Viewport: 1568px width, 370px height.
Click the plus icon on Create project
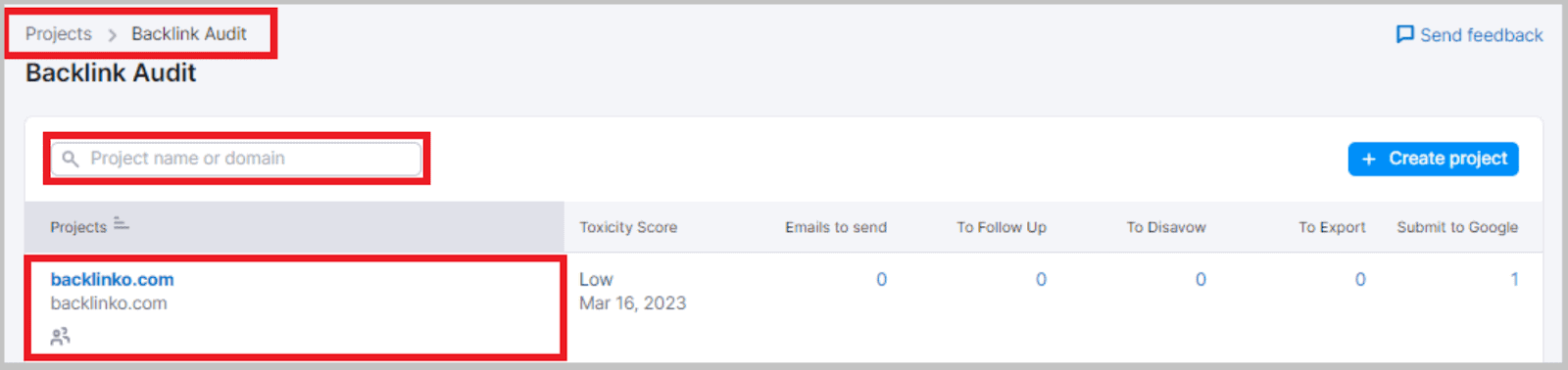[x=1369, y=159]
